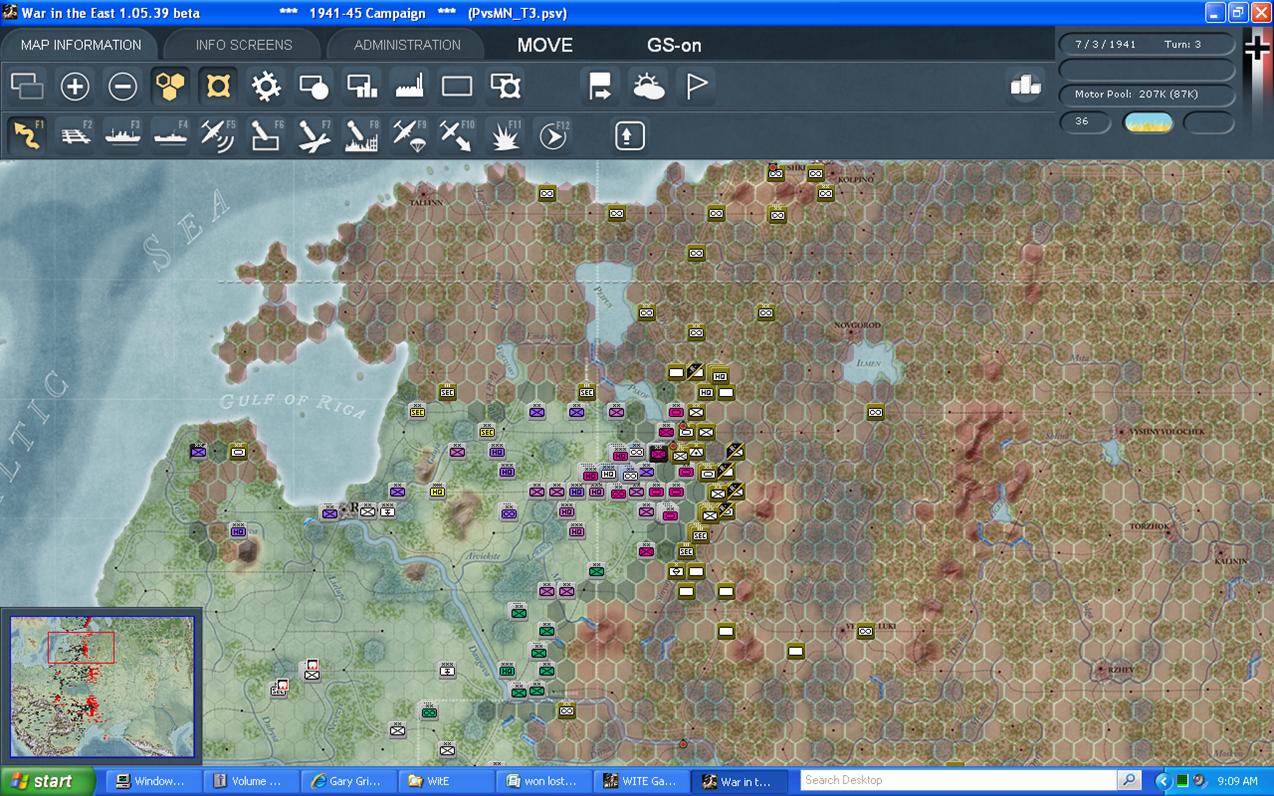The image size is (1274, 796).
Task: Click the up-arrow box toolbar icon
Action: tap(629, 135)
